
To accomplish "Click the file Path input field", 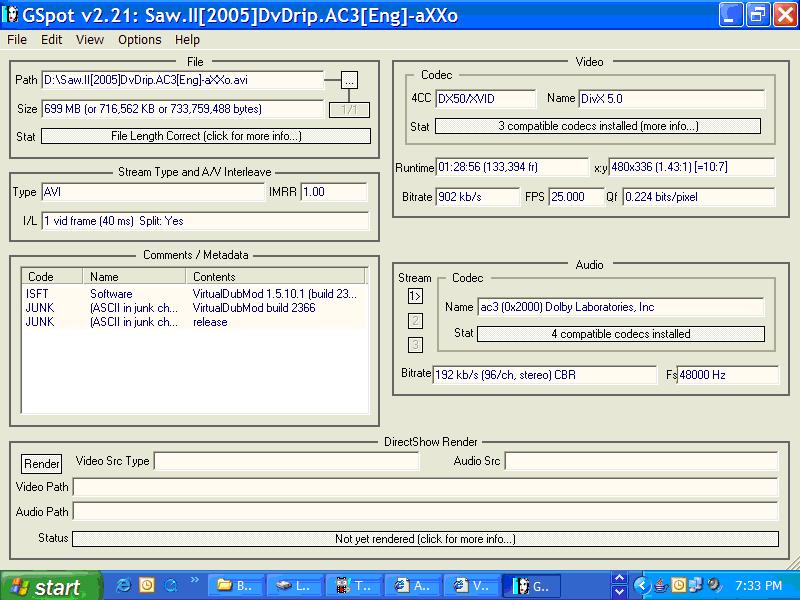I will coord(183,80).
